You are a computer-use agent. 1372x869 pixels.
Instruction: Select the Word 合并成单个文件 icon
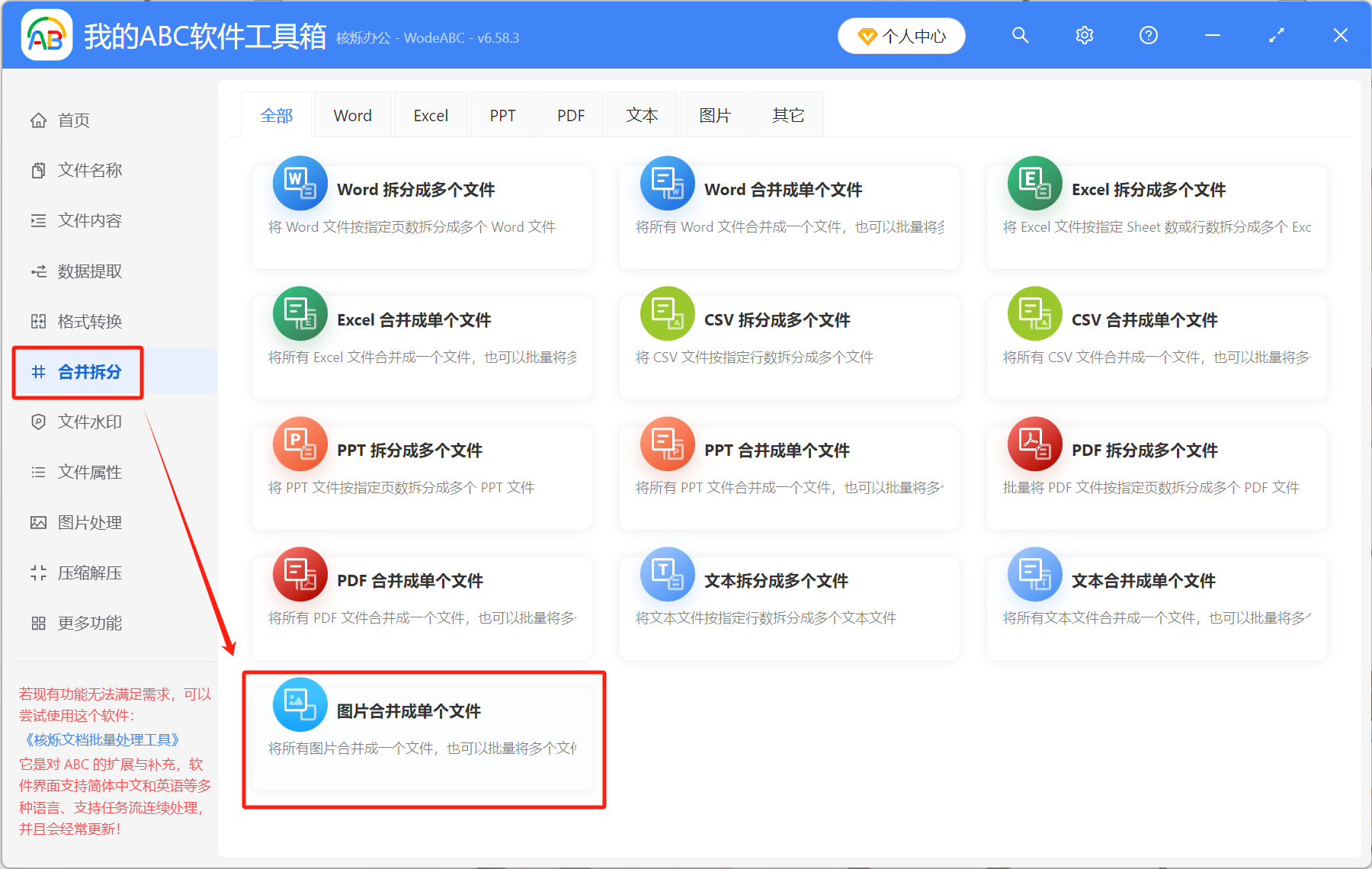[667, 183]
